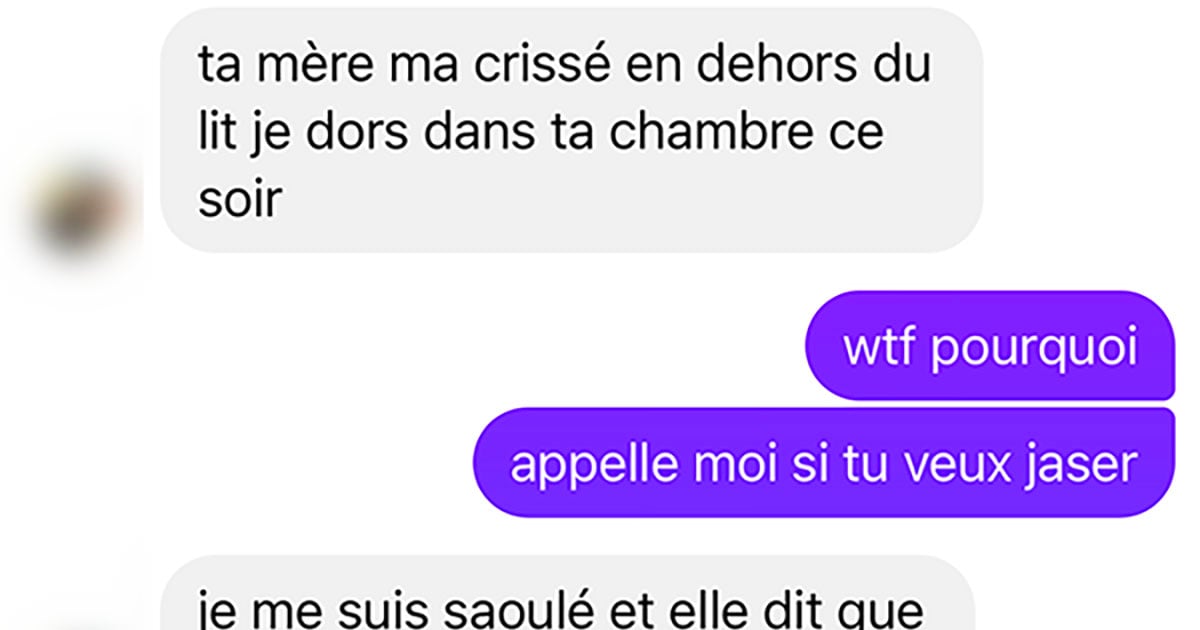
Task: Click the word 'dors' in first message
Action: click(352, 133)
